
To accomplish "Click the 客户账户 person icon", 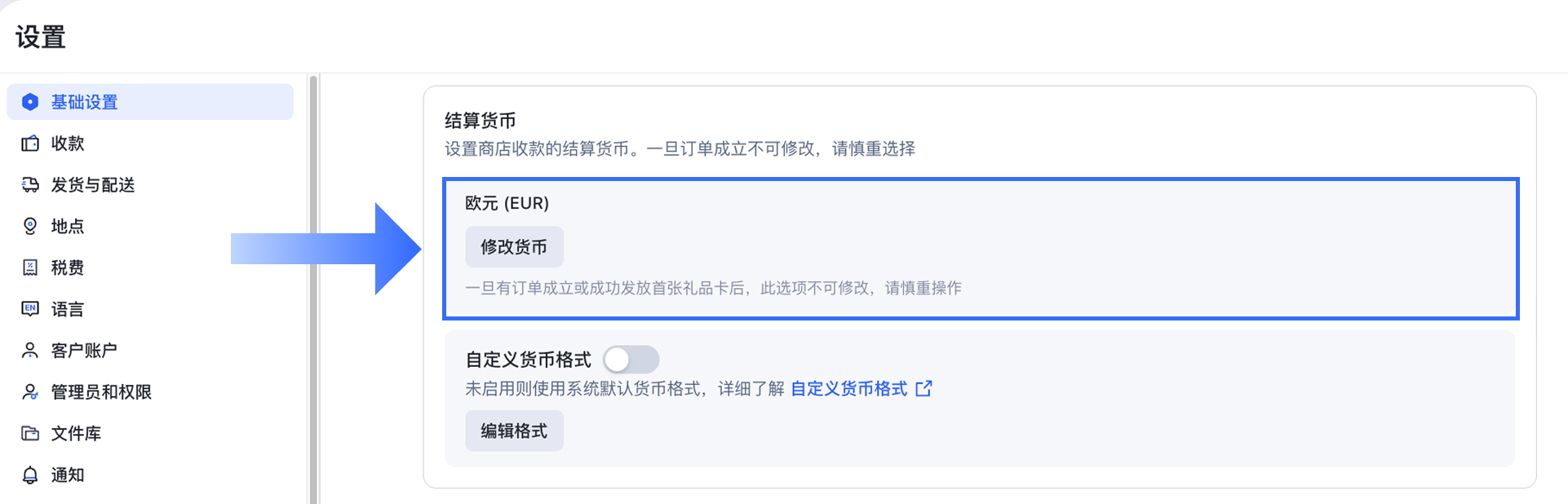I will point(30,350).
